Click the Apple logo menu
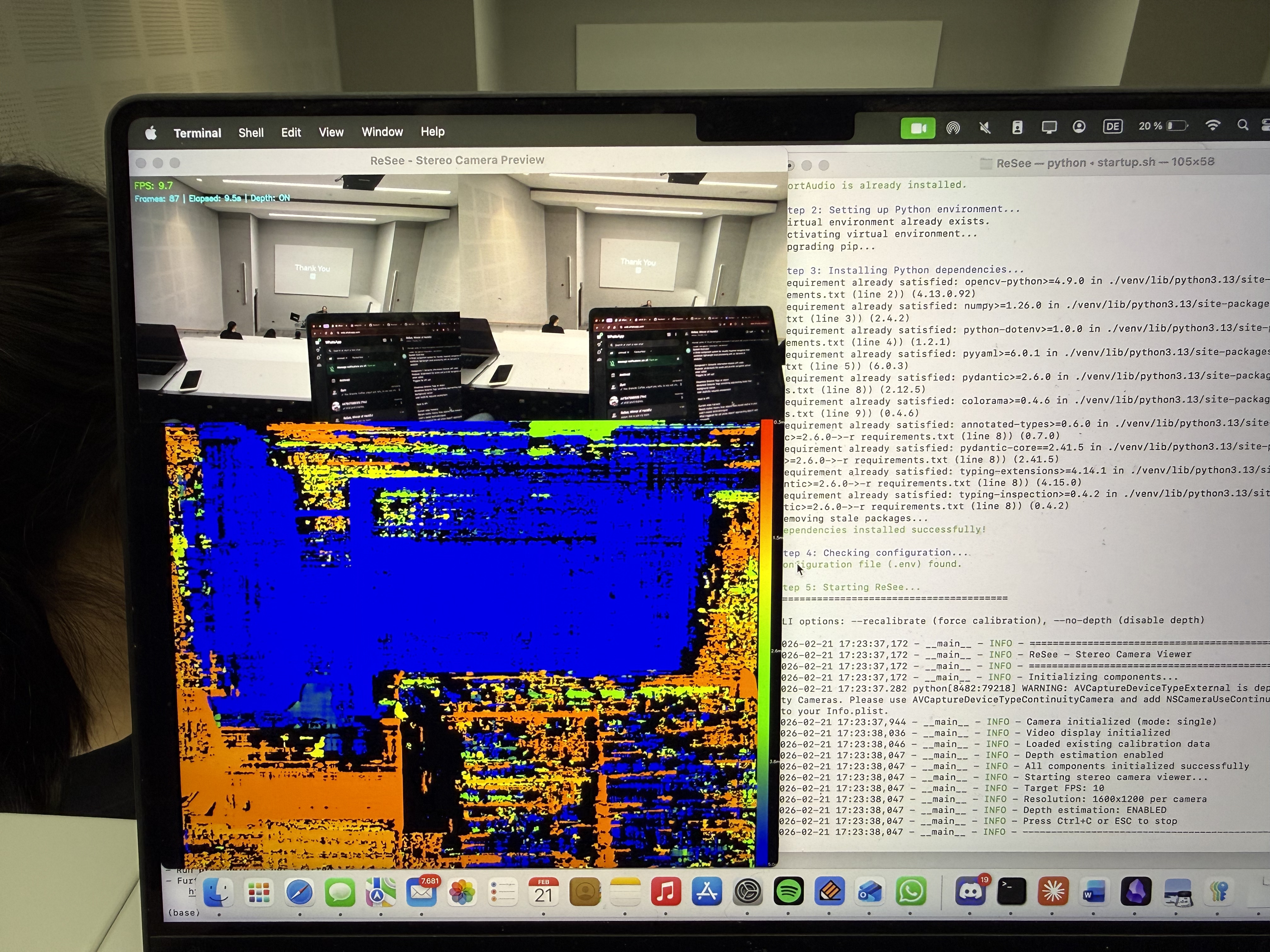 pyautogui.click(x=151, y=133)
